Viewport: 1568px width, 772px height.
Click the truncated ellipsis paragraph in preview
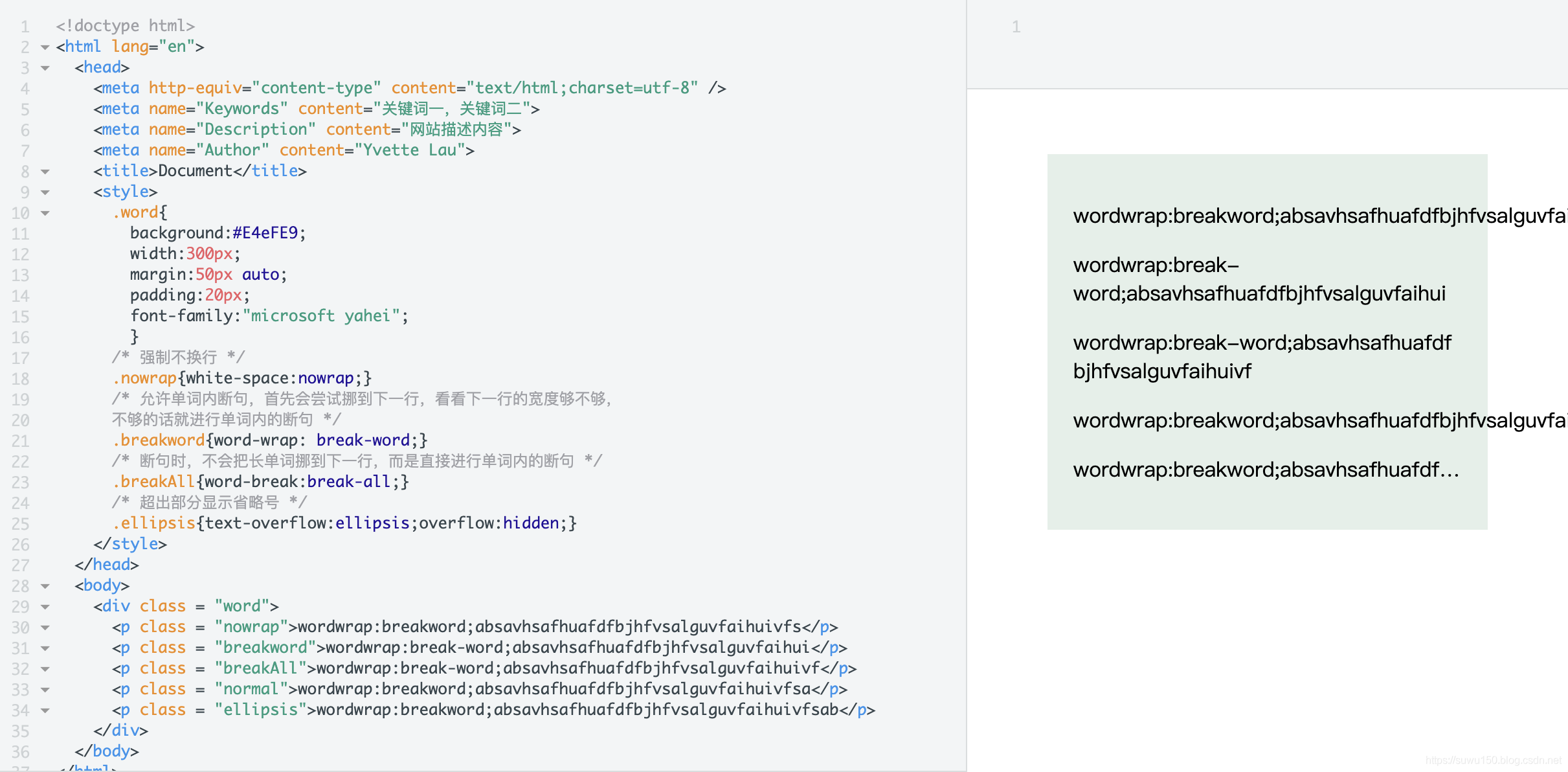[x=1266, y=470]
